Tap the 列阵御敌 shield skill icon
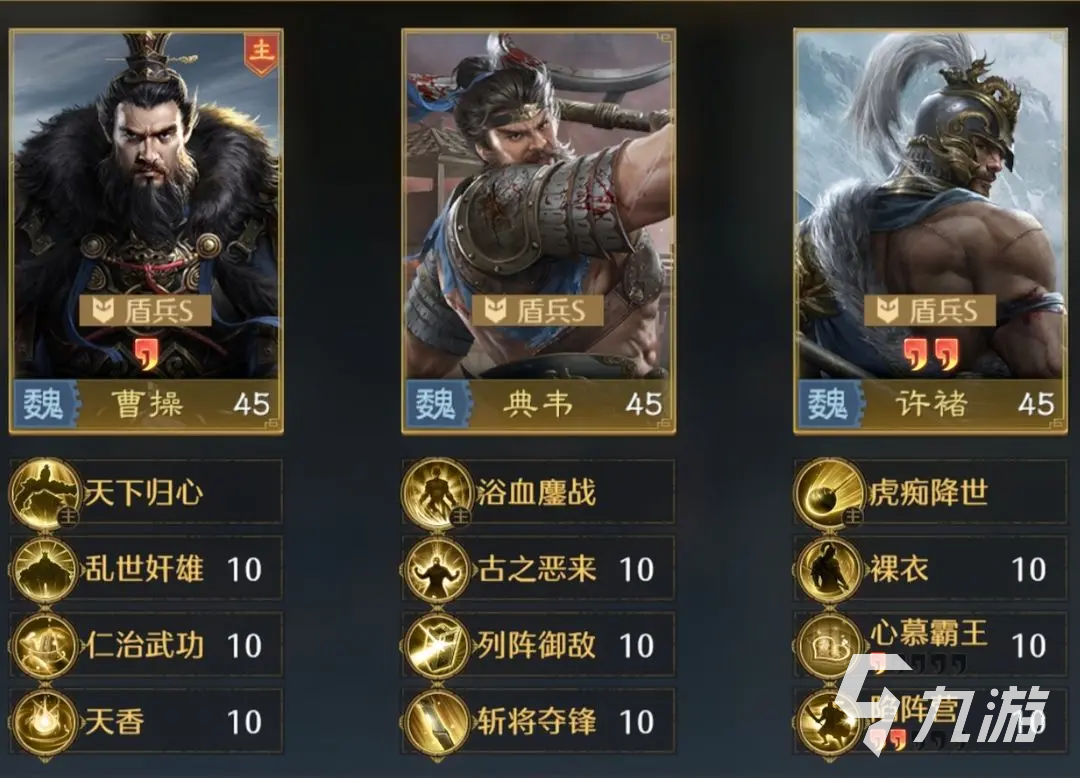The width and height of the screenshot is (1080, 778). 437,646
